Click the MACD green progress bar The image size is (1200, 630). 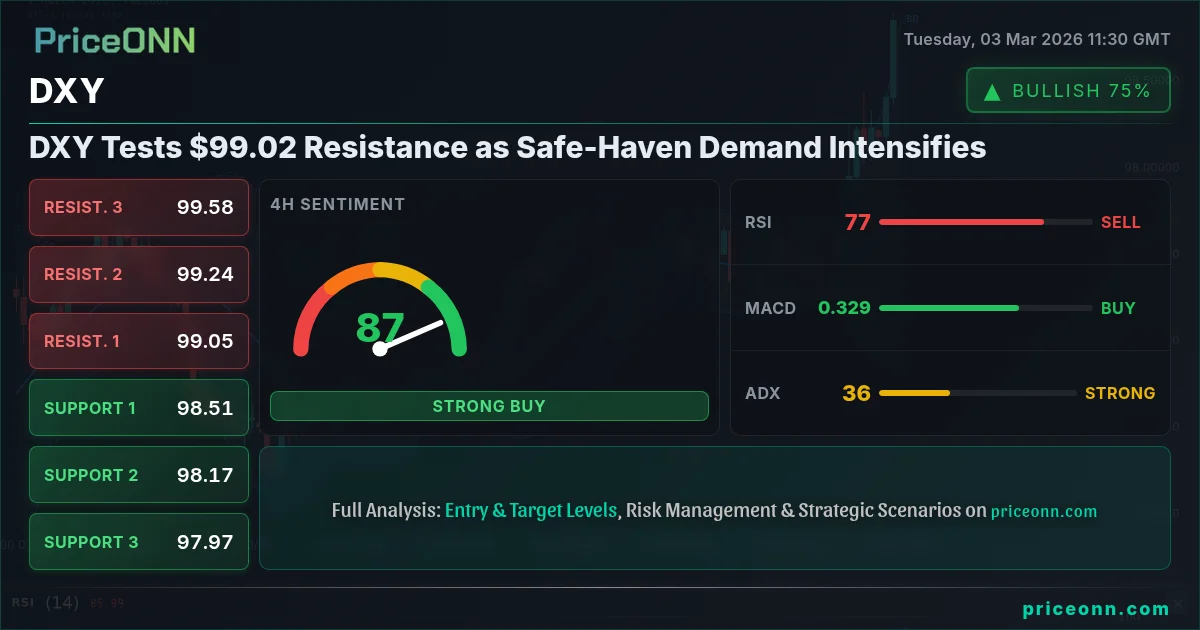coord(985,308)
